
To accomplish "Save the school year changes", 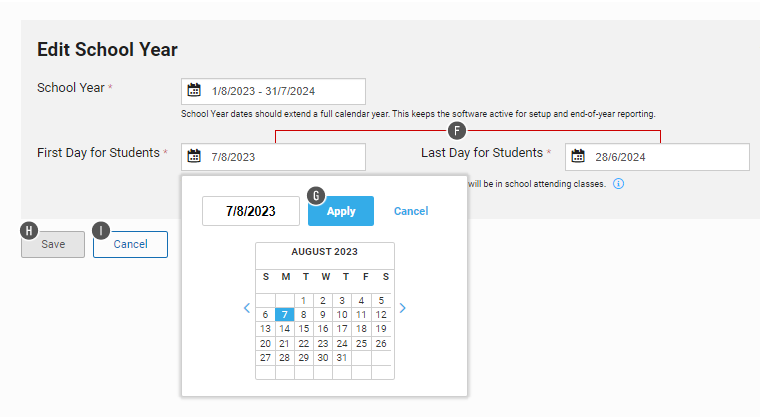I will 53,244.
